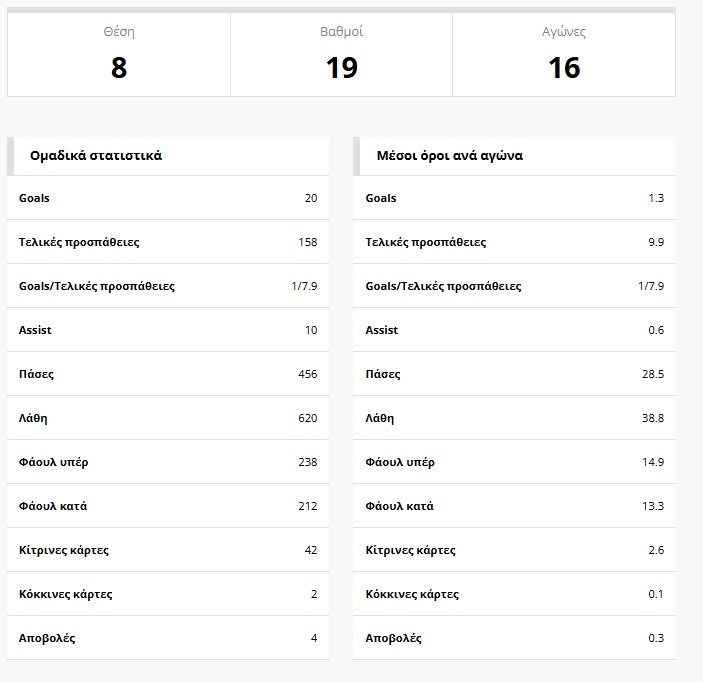
Task: Select Κόκκινες κάρτες row showing 2
Action: pos(168,594)
